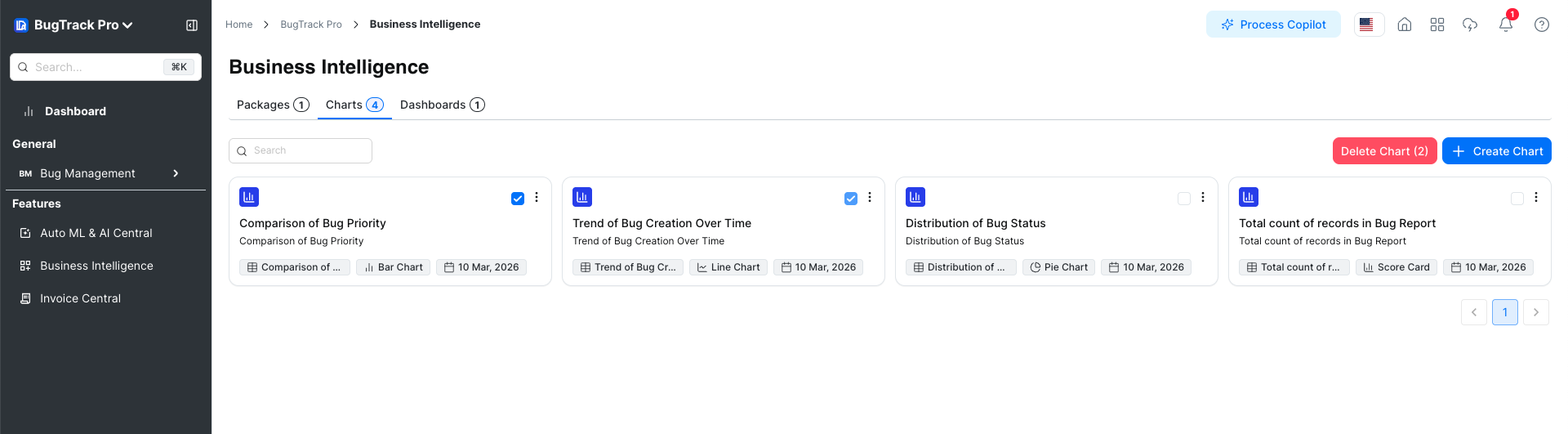The width and height of the screenshot is (1568, 434).
Task: Click Delete Chart (2) button
Action: pyautogui.click(x=1383, y=151)
